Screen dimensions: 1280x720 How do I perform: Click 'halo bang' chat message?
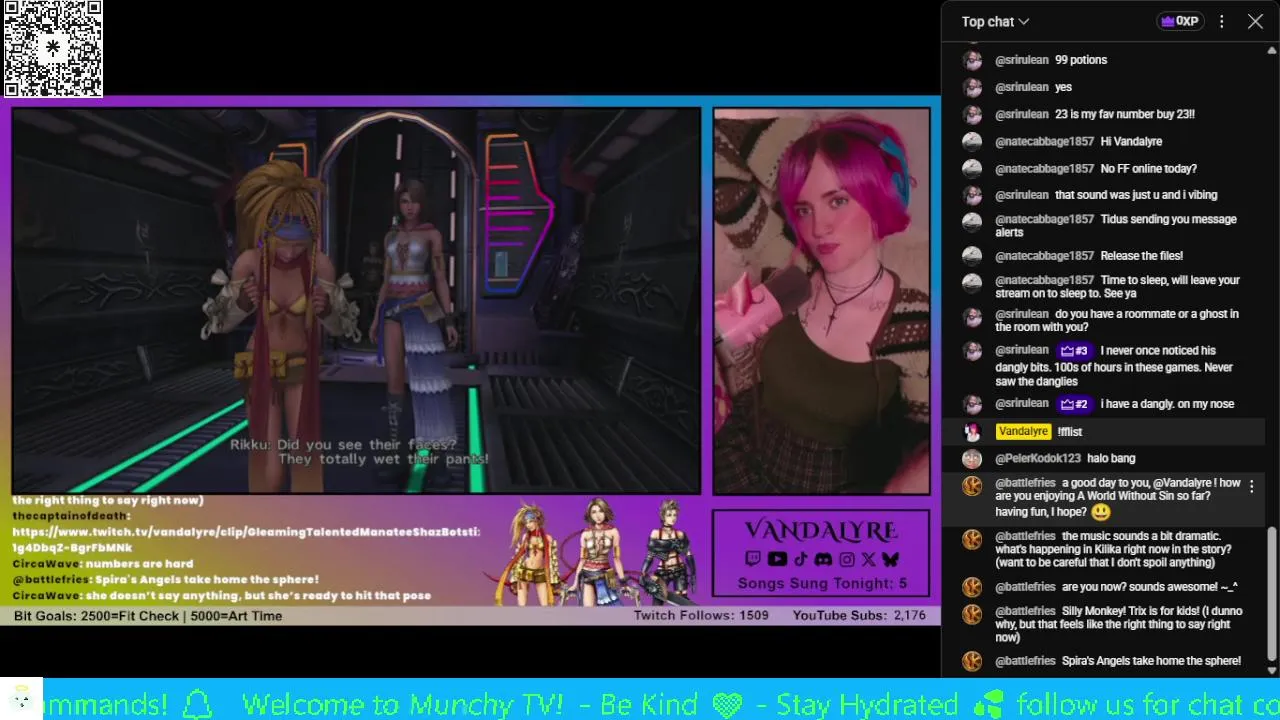point(1111,458)
